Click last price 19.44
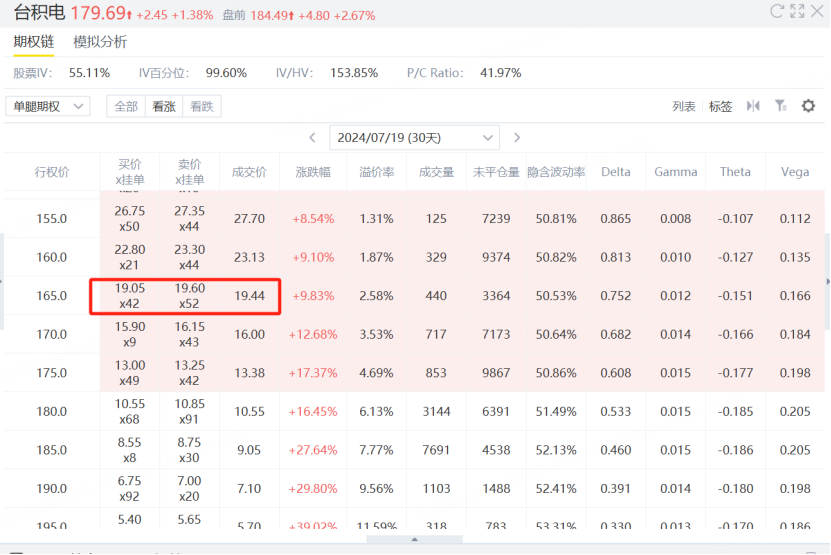The height and width of the screenshot is (555, 831). tap(249, 296)
